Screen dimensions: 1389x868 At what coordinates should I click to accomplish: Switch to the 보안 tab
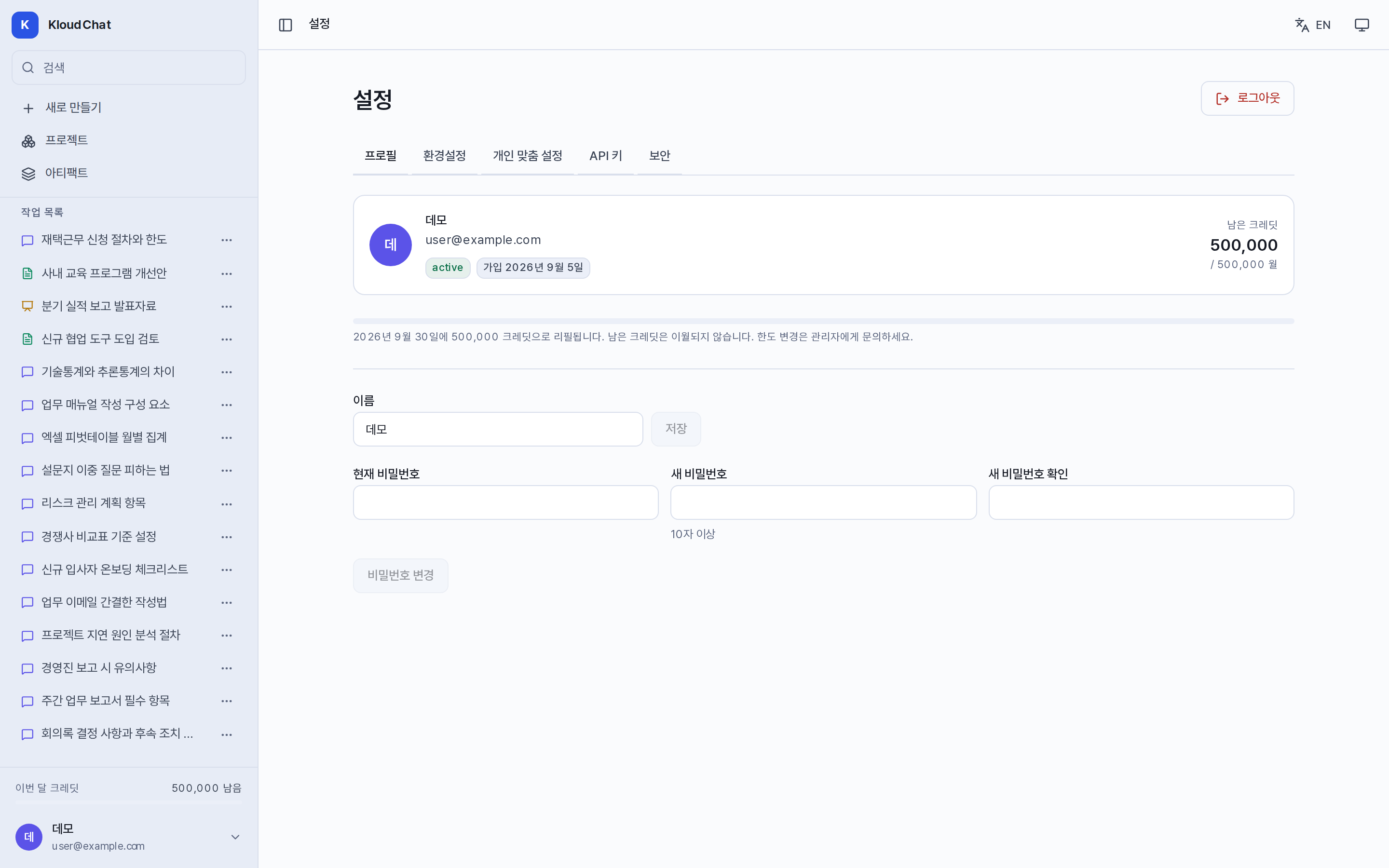[x=659, y=156]
